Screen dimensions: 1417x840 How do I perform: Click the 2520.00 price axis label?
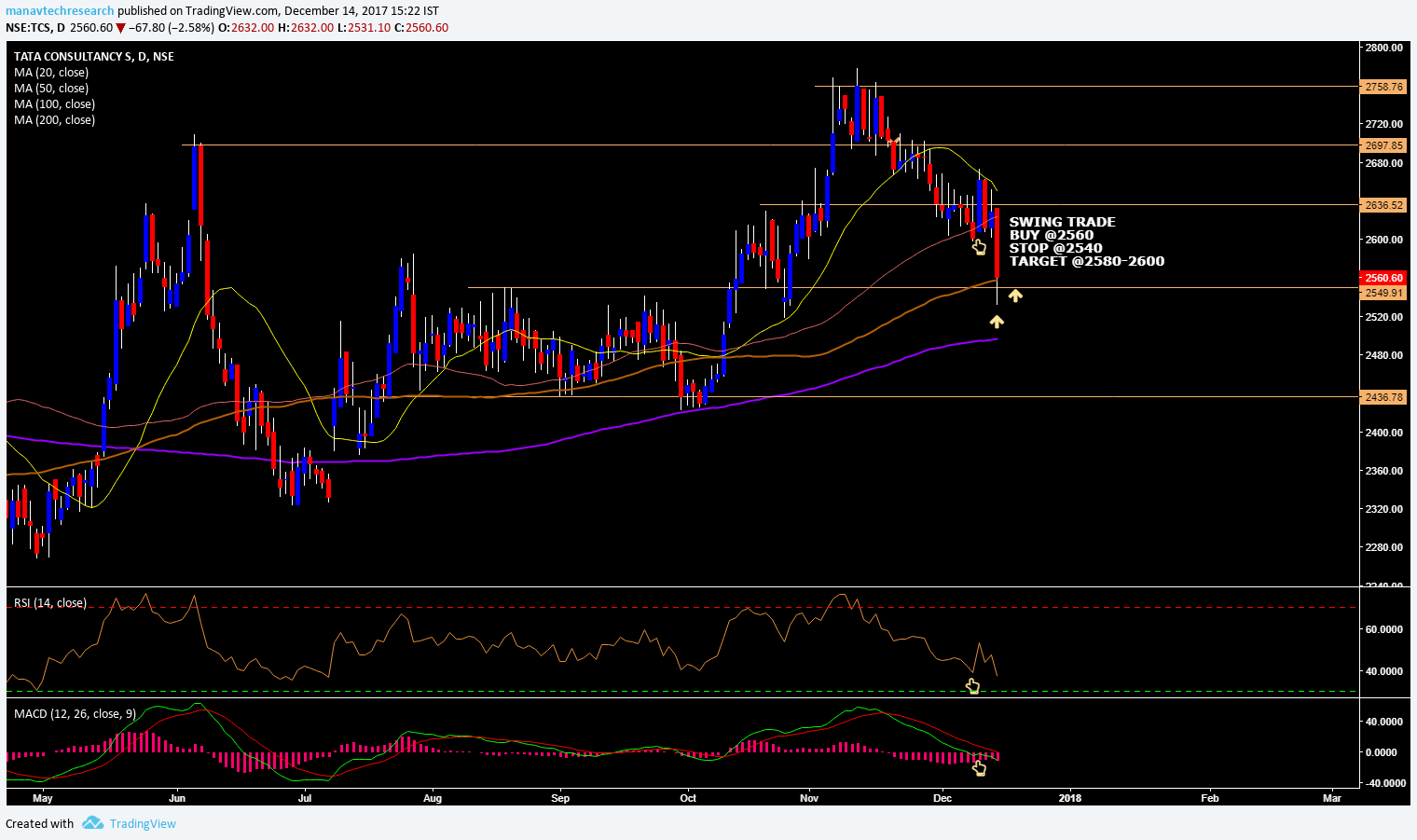pyautogui.click(x=1384, y=317)
